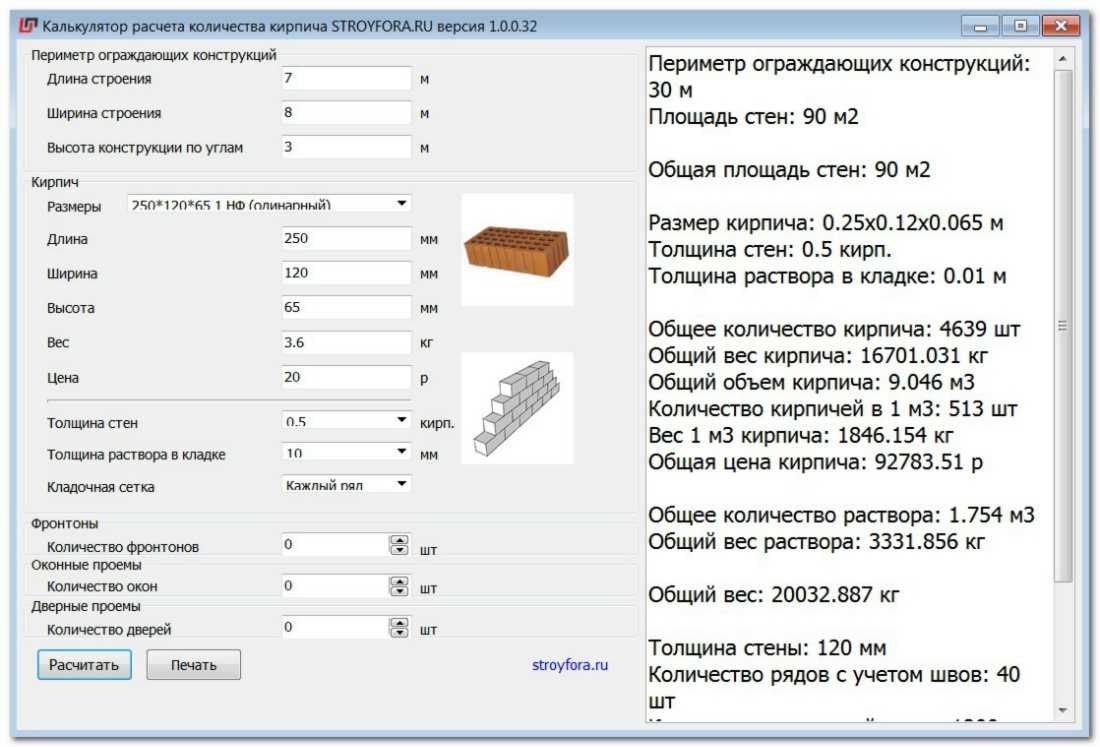The image size is (1100, 747).
Task: Click the results scrollbar down arrow
Action: pyautogui.click(x=1063, y=711)
